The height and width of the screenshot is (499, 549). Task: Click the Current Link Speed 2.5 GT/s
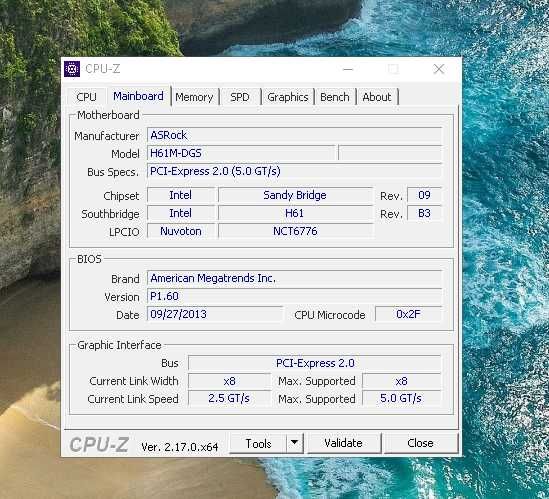[229, 398]
